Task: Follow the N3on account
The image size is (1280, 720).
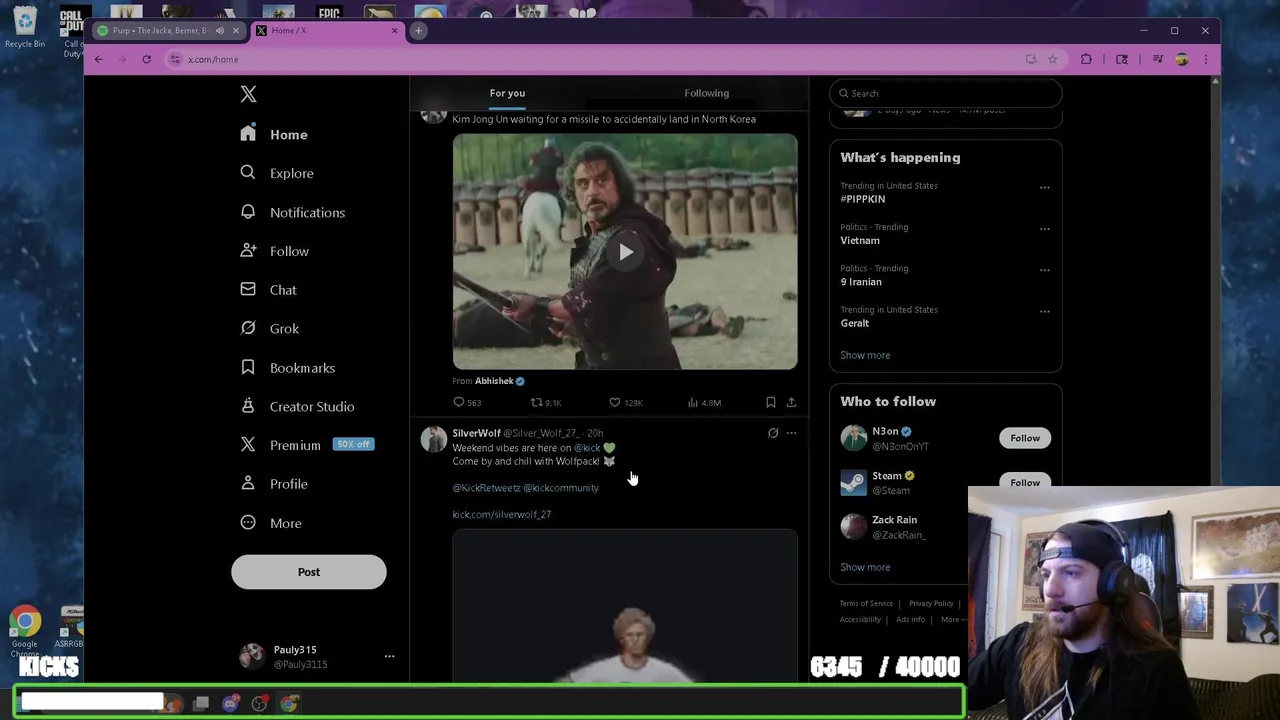Action: 1024,438
